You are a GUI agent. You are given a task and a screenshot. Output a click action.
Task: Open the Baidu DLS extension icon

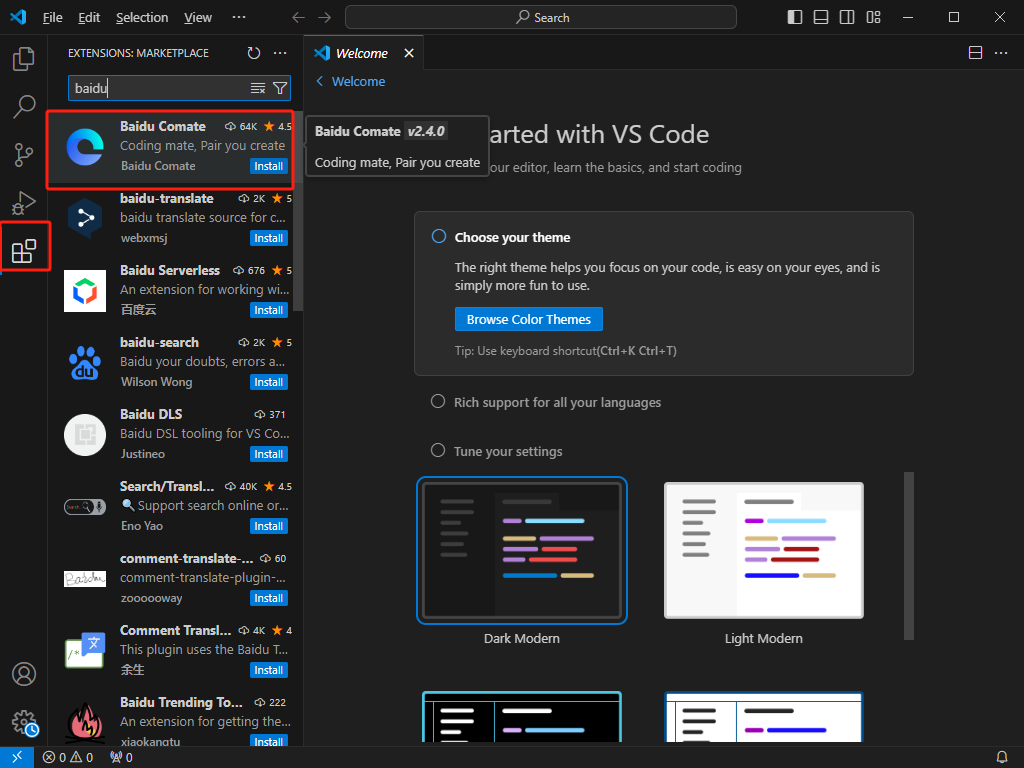coord(85,434)
